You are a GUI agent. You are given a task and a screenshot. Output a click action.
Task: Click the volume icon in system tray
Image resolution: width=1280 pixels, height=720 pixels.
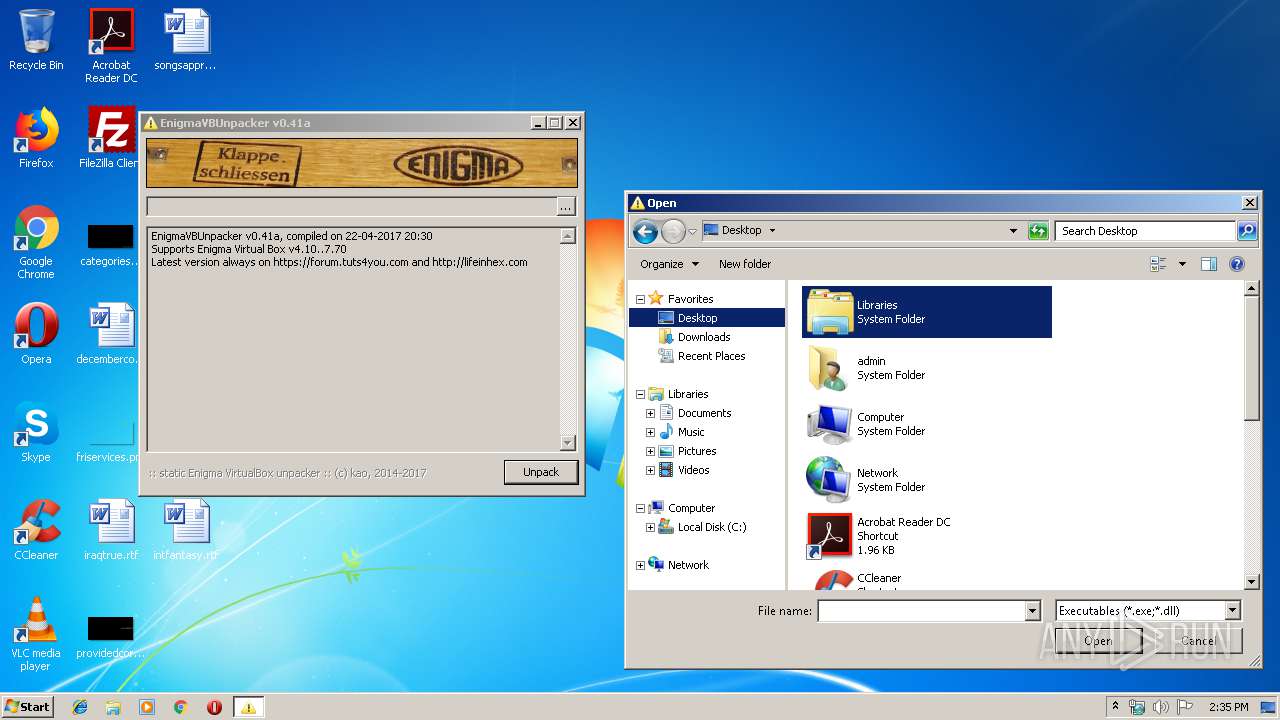1161,707
